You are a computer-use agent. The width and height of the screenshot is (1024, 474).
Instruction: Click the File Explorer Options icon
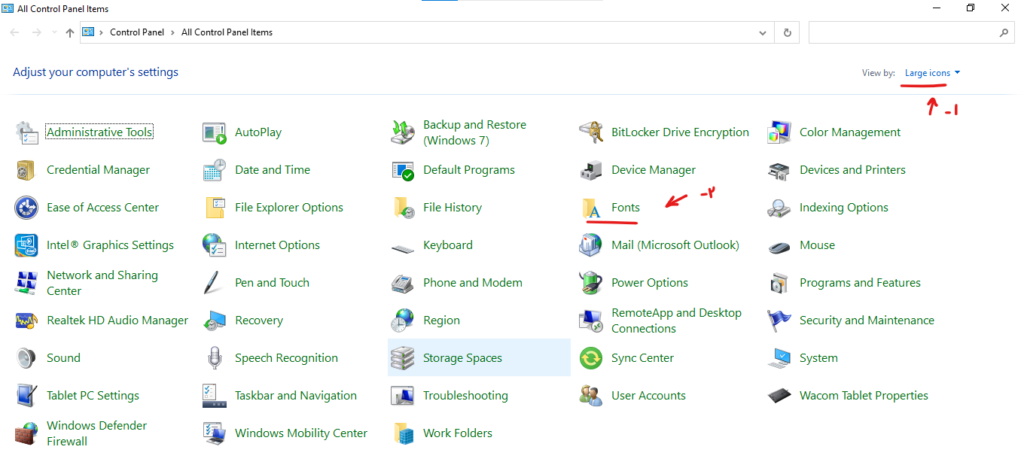coord(214,208)
